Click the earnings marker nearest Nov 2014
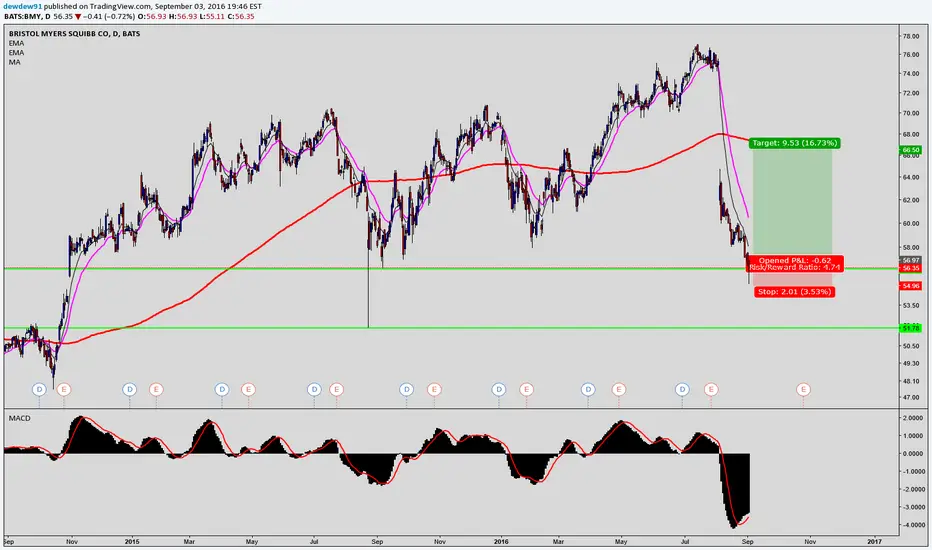 [x=64, y=389]
